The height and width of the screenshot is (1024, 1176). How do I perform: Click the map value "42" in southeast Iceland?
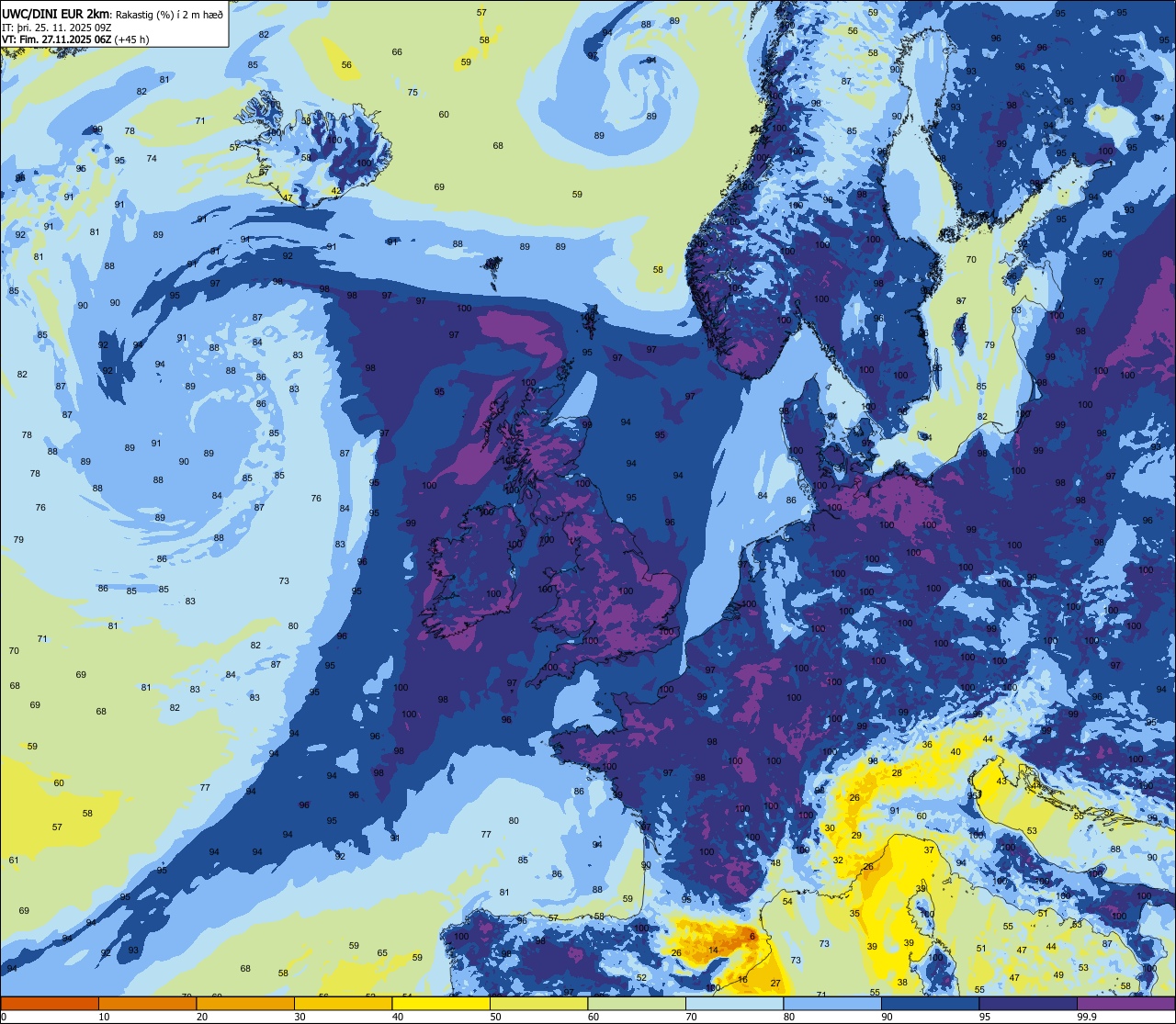336,191
